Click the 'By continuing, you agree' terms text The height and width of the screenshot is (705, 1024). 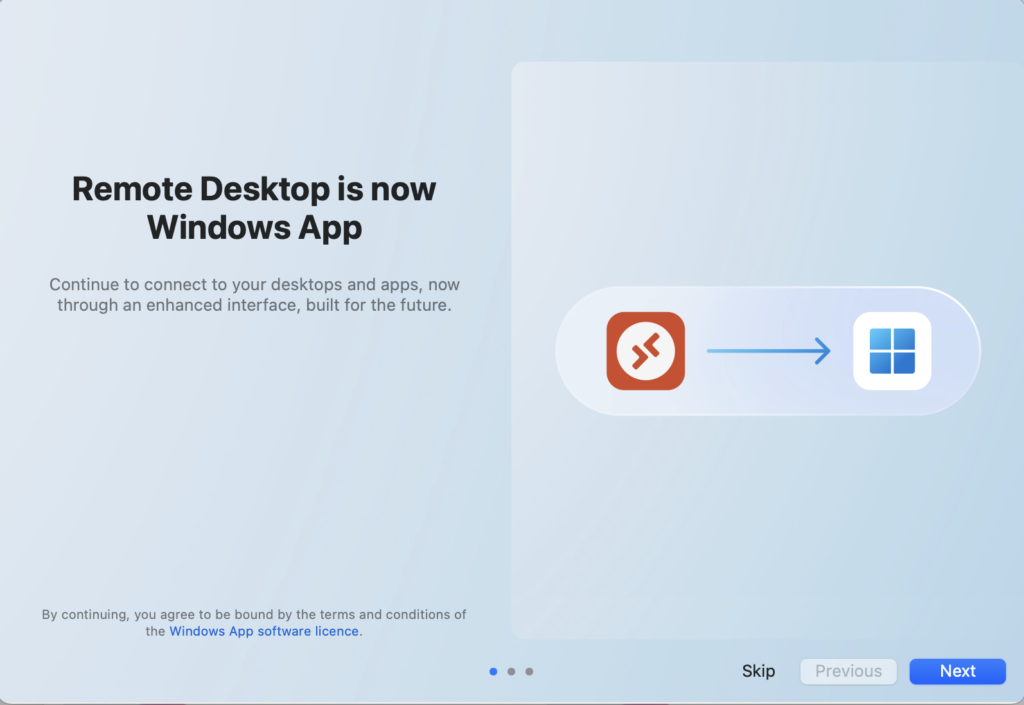254,623
